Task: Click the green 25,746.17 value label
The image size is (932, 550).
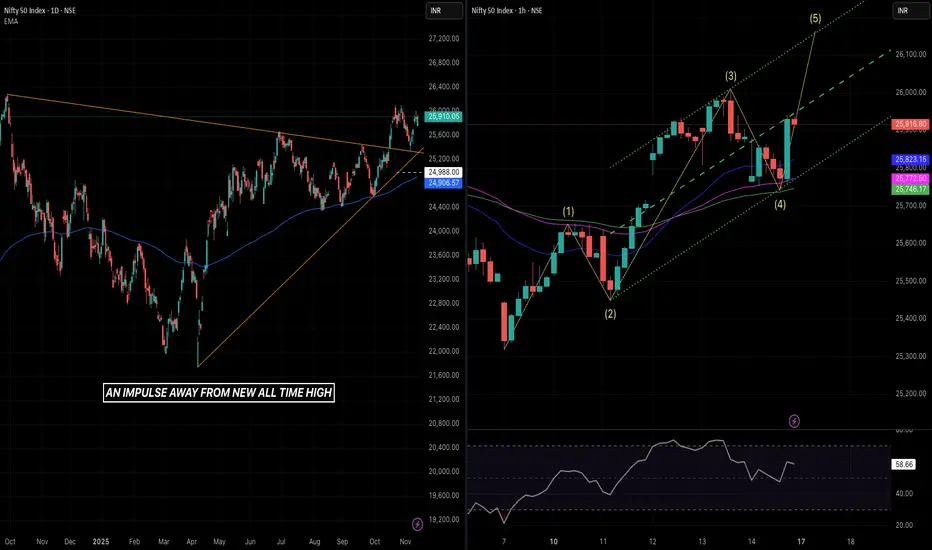Action: pyautogui.click(x=910, y=189)
